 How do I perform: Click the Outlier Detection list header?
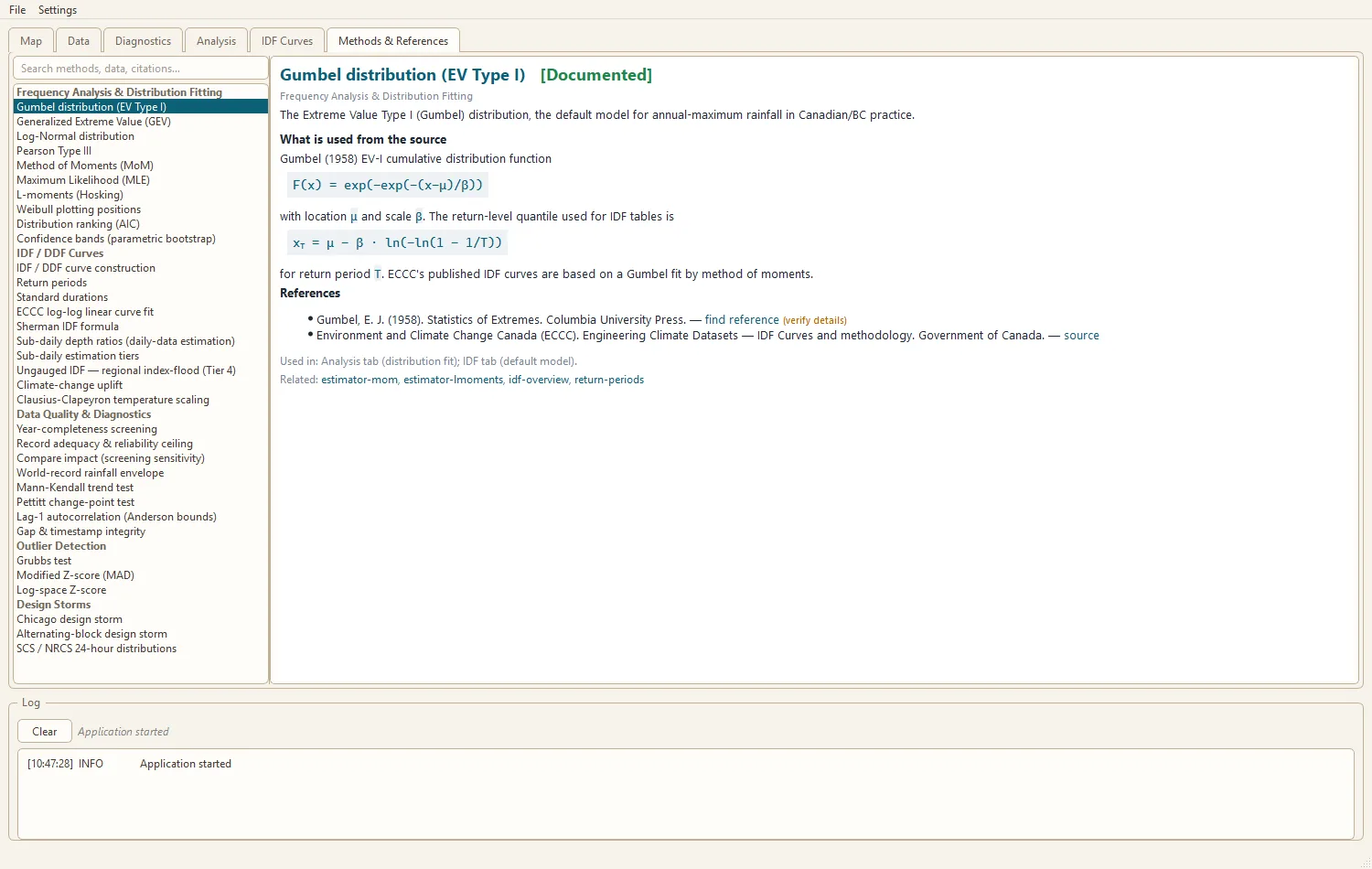141,546
